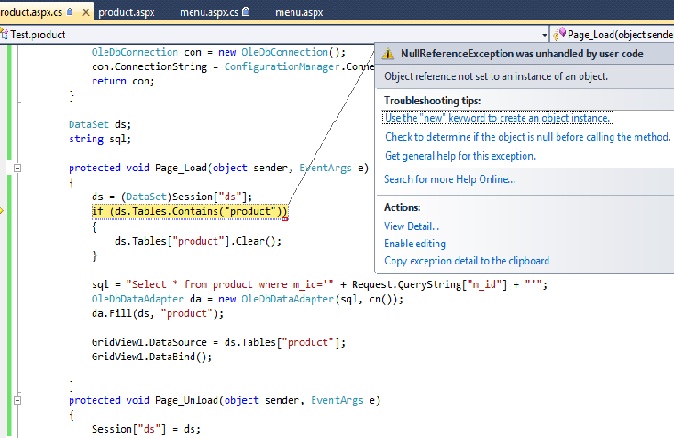Click the 'GridView1.DataBind();' line
The height and width of the screenshot is (438, 674).
152,356
